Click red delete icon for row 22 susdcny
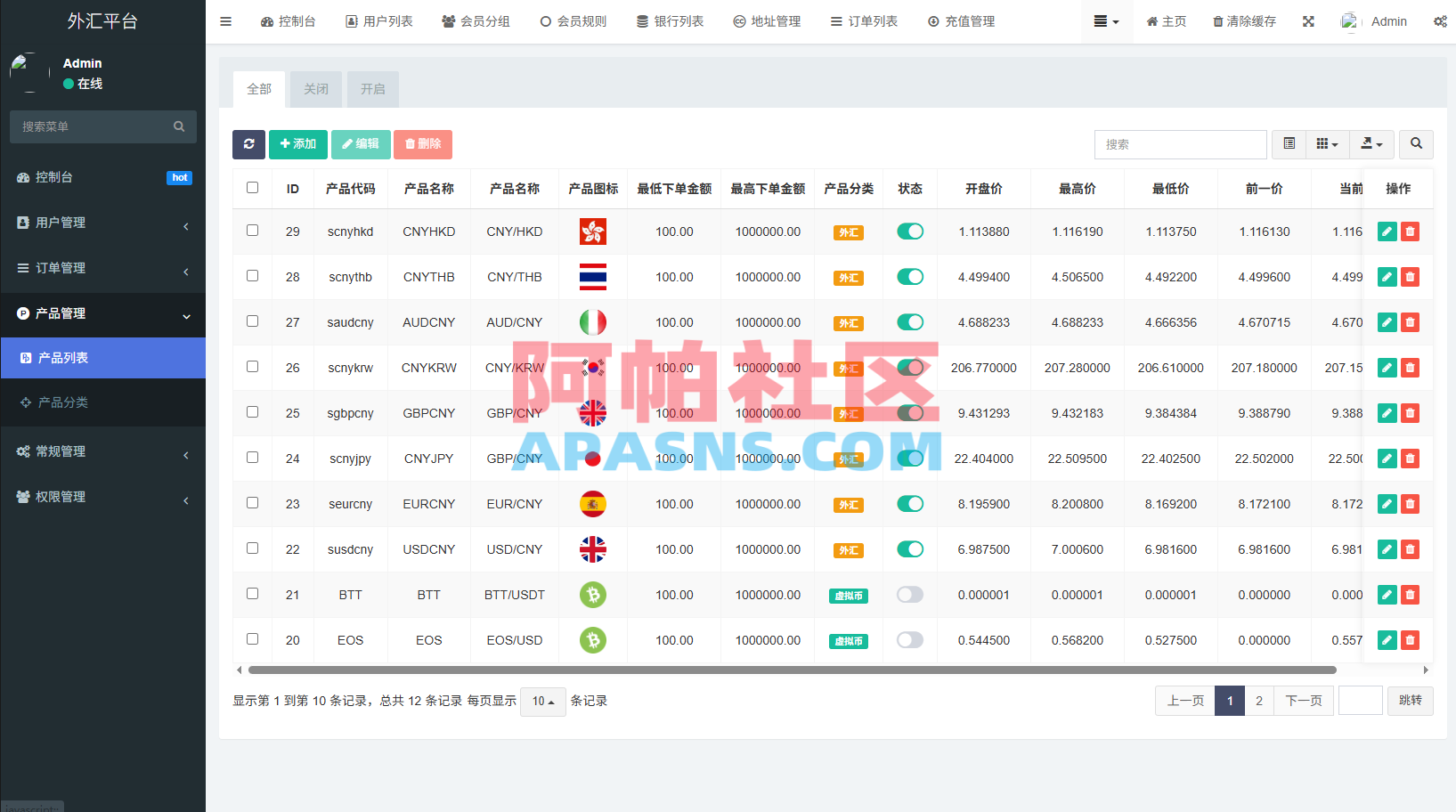The width and height of the screenshot is (1456, 812). pyautogui.click(x=1410, y=549)
